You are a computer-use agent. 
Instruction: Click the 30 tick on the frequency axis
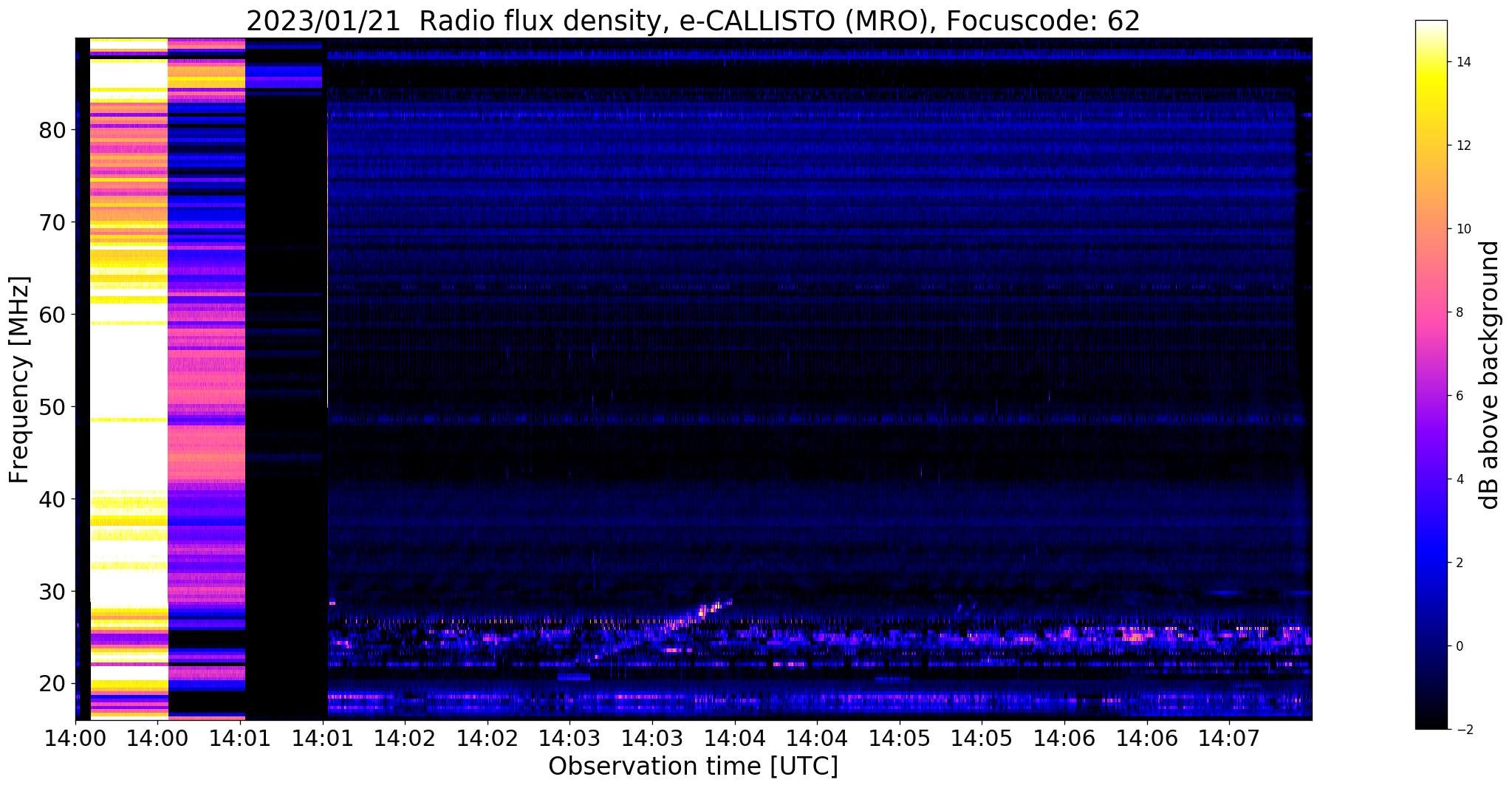pos(52,592)
